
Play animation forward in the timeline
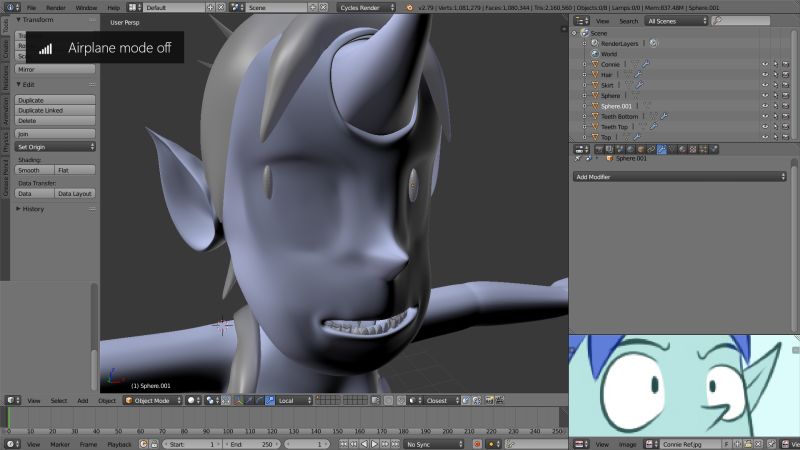coord(374,444)
